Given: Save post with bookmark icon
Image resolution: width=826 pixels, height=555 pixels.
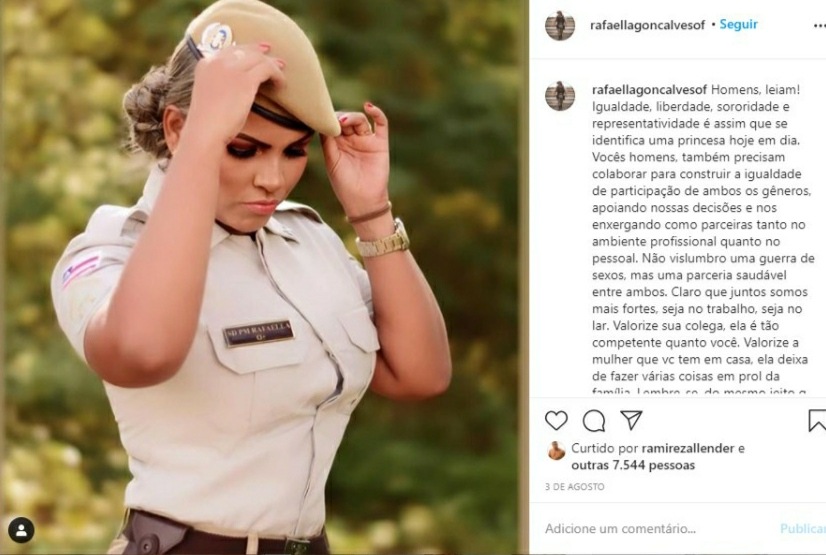Looking at the screenshot, I should click(817, 420).
